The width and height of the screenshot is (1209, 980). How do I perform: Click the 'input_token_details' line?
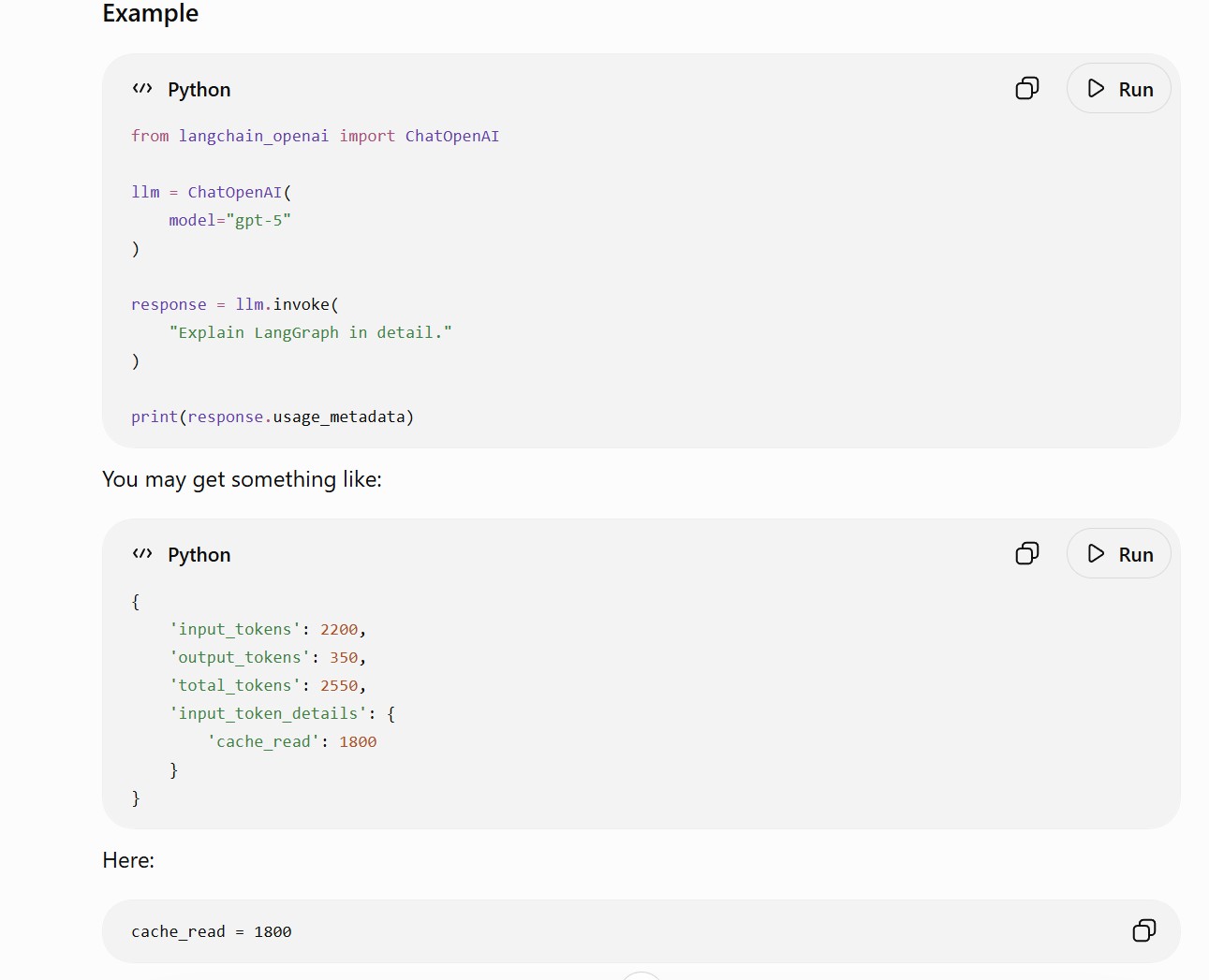(x=282, y=714)
